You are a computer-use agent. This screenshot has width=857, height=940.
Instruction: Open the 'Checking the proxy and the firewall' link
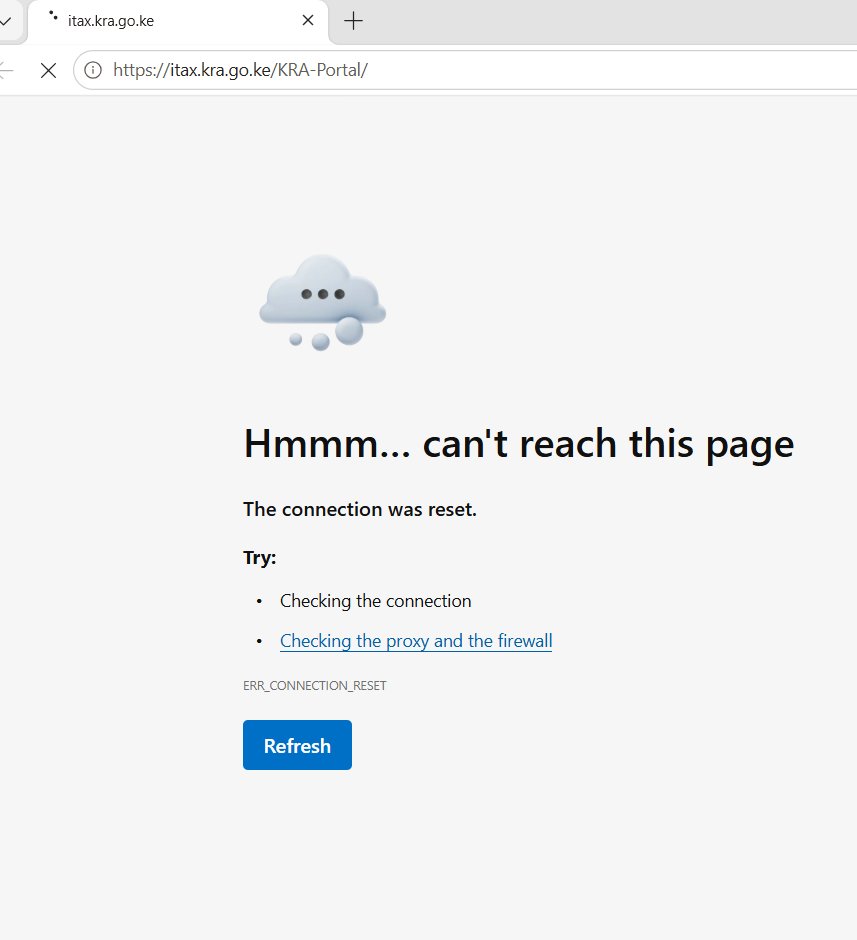click(416, 641)
